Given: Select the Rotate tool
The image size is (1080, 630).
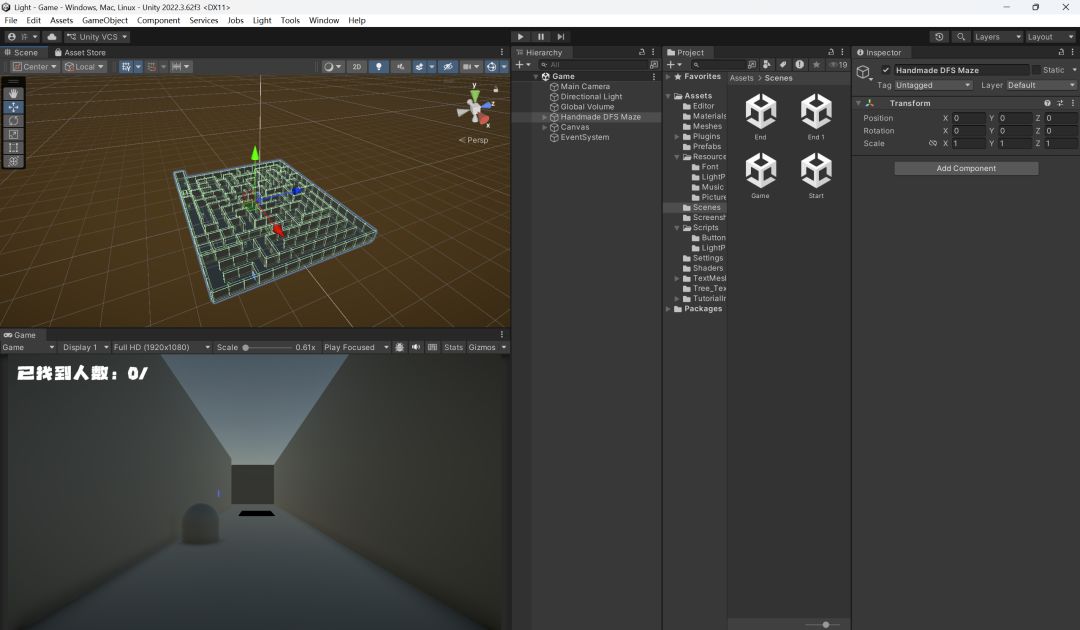Looking at the screenshot, I should pos(13,120).
